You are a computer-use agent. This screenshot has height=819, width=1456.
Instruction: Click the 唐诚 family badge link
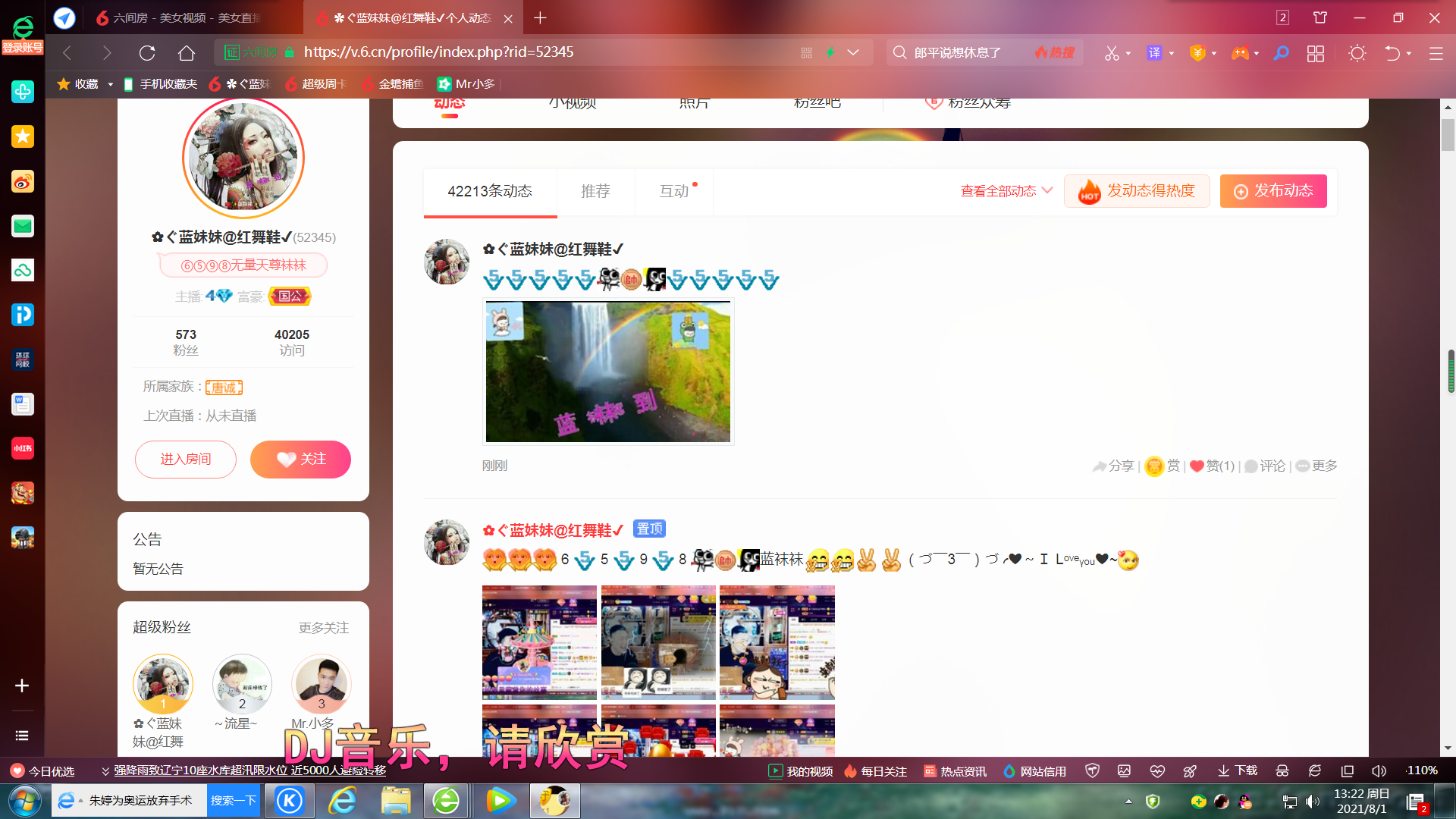(x=224, y=388)
